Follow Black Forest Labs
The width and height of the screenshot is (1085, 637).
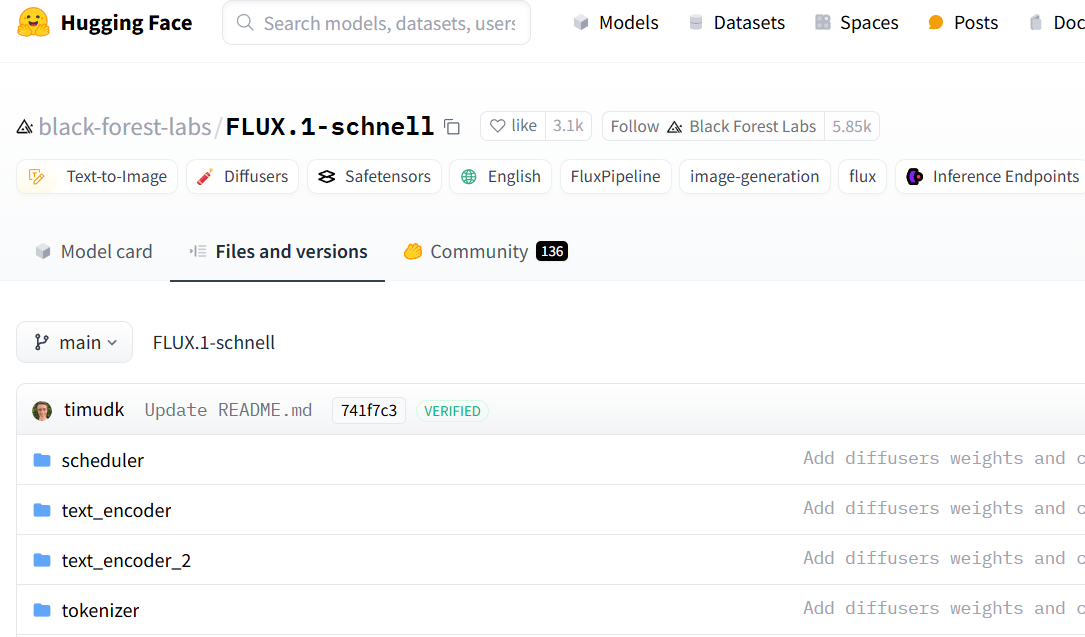pos(713,127)
